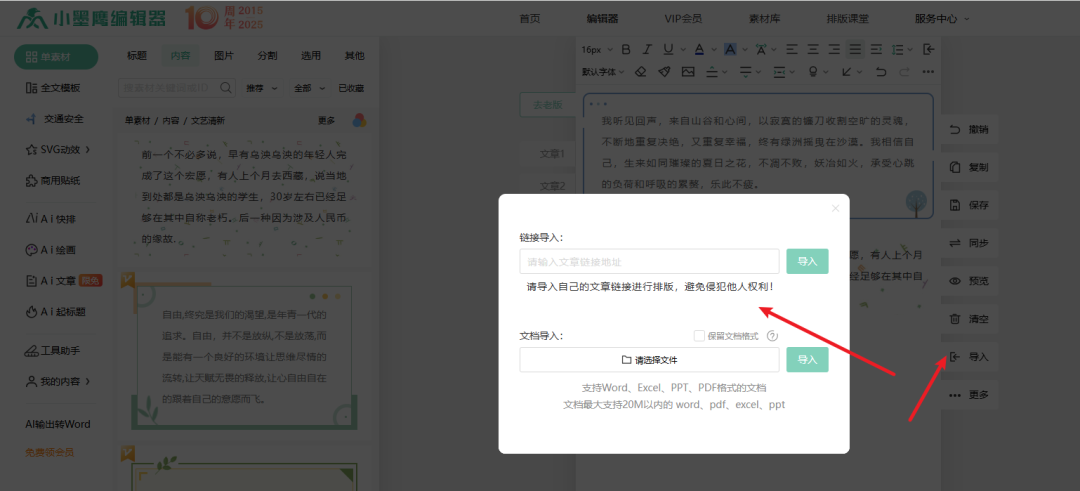The height and width of the screenshot is (491, 1080).
Task: Switch to the 标题 tab
Action: [137, 56]
